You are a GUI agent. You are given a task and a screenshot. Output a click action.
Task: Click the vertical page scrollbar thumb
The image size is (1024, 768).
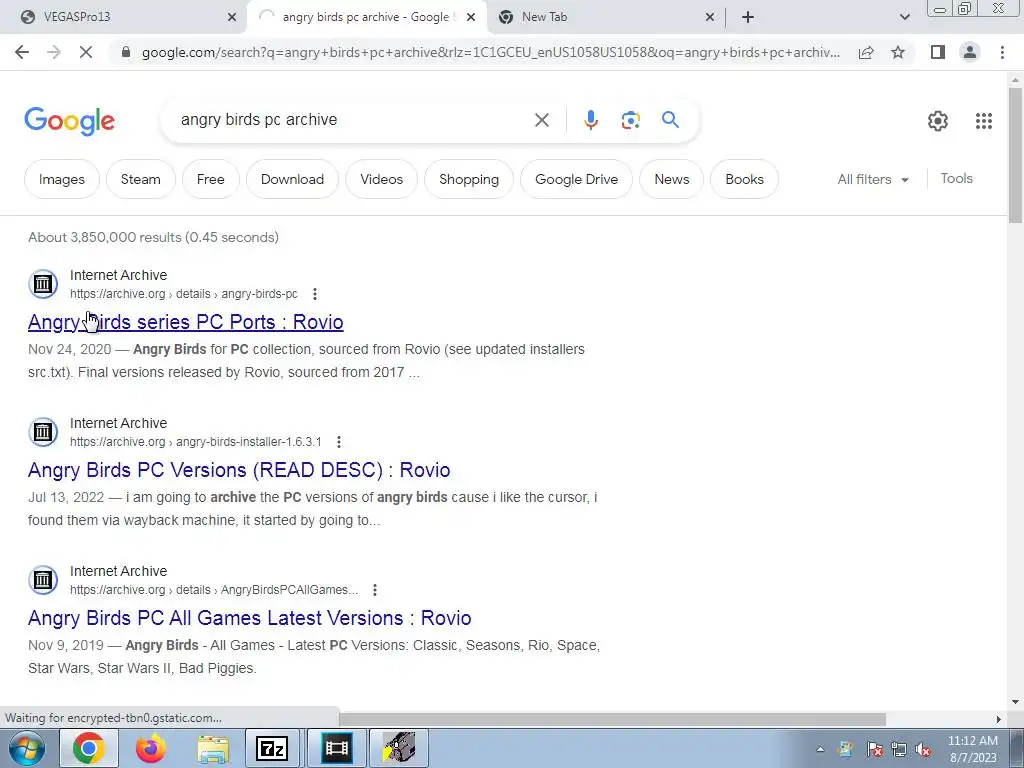pyautogui.click(x=1016, y=154)
